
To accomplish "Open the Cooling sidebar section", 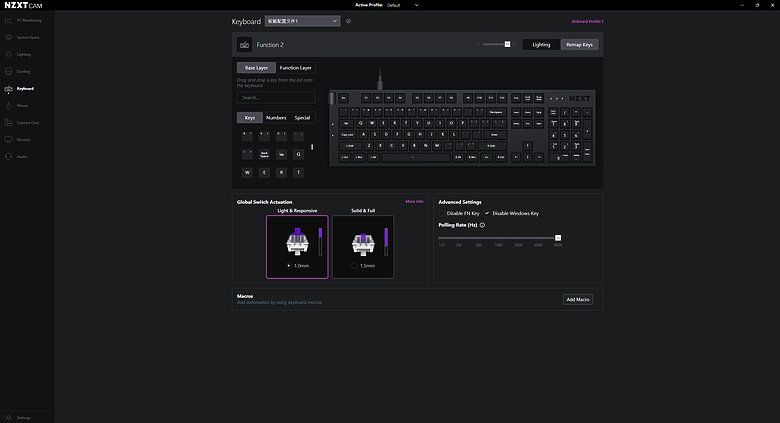I will click(x=18, y=71).
